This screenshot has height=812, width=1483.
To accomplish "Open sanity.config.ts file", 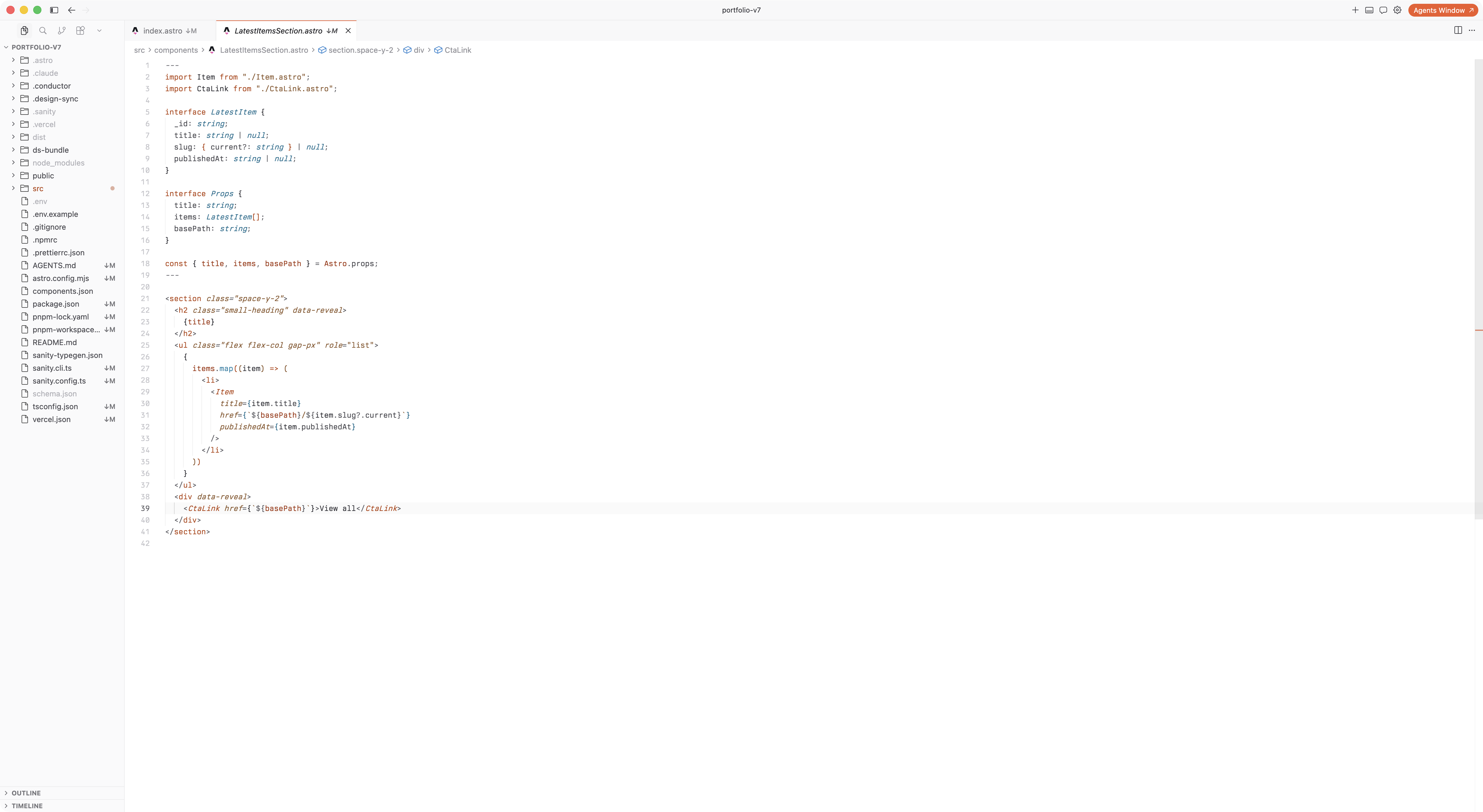I will (x=62, y=381).
